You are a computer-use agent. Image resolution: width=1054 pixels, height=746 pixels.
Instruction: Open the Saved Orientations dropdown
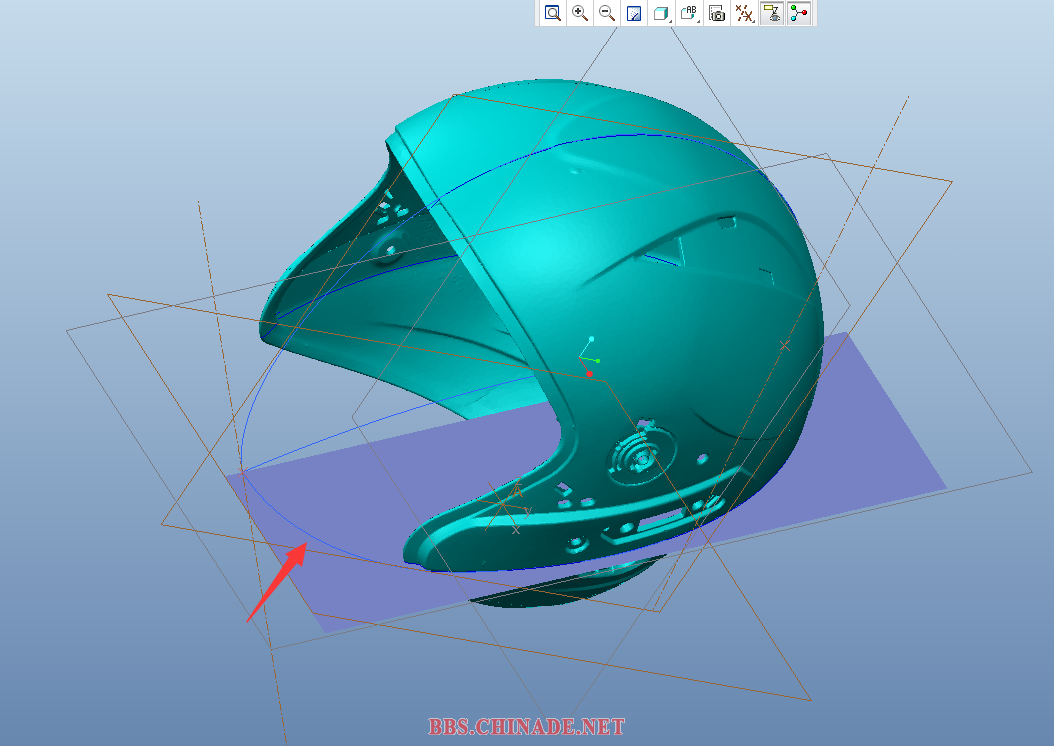[x=689, y=13]
